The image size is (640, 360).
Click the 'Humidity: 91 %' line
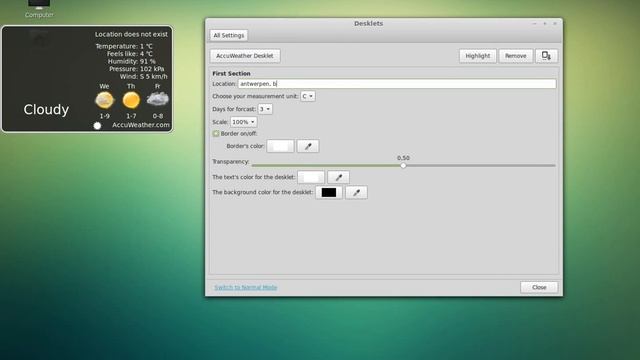point(131,61)
